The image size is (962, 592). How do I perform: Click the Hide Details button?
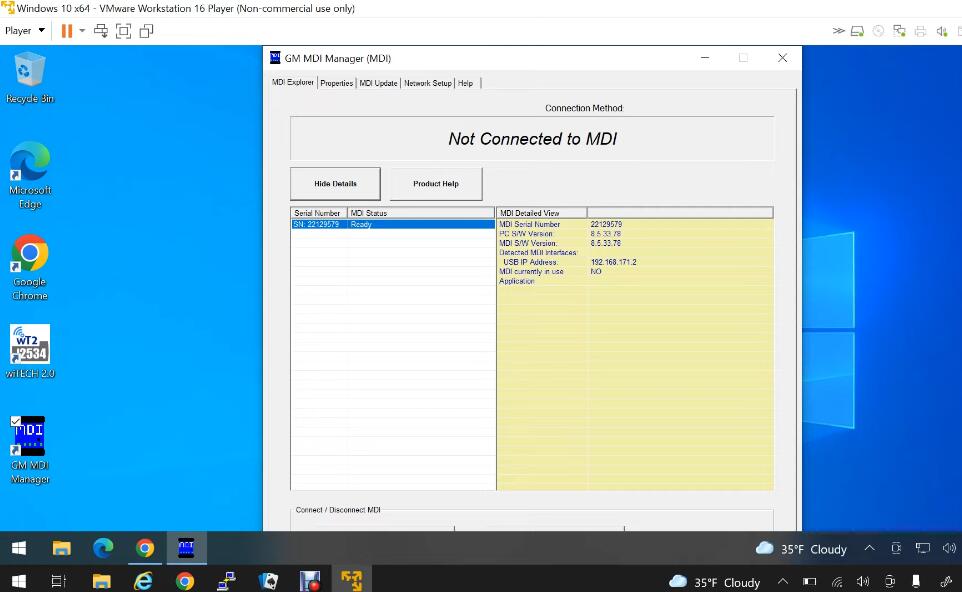335,183
